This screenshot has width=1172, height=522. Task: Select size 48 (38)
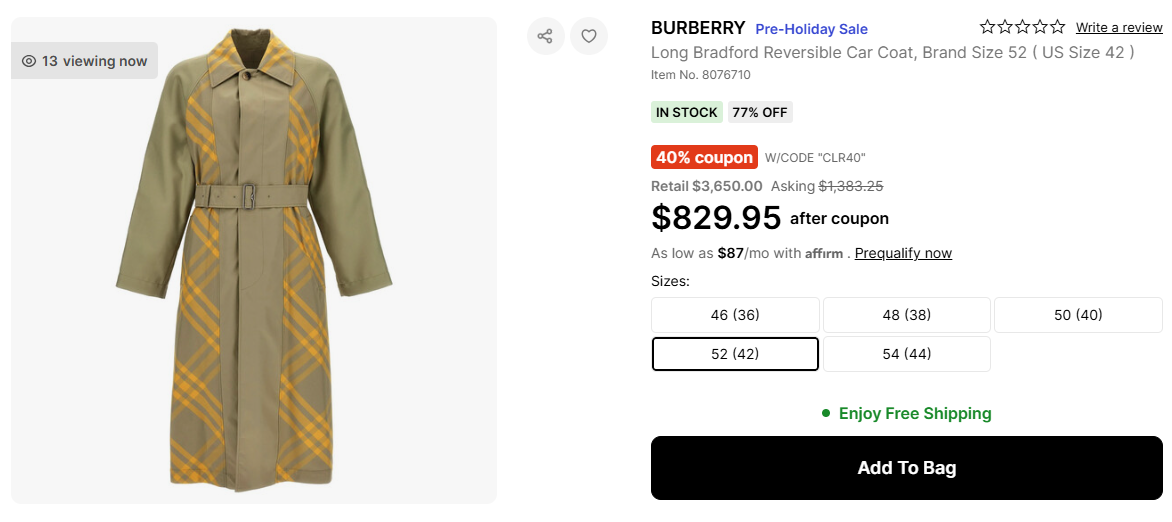click(x=906, y=315)
